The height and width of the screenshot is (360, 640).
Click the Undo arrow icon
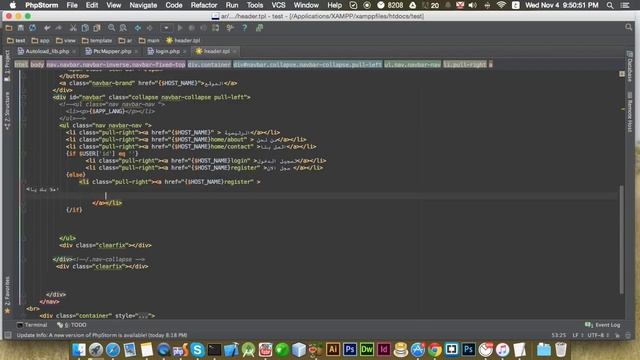[47, 28]
